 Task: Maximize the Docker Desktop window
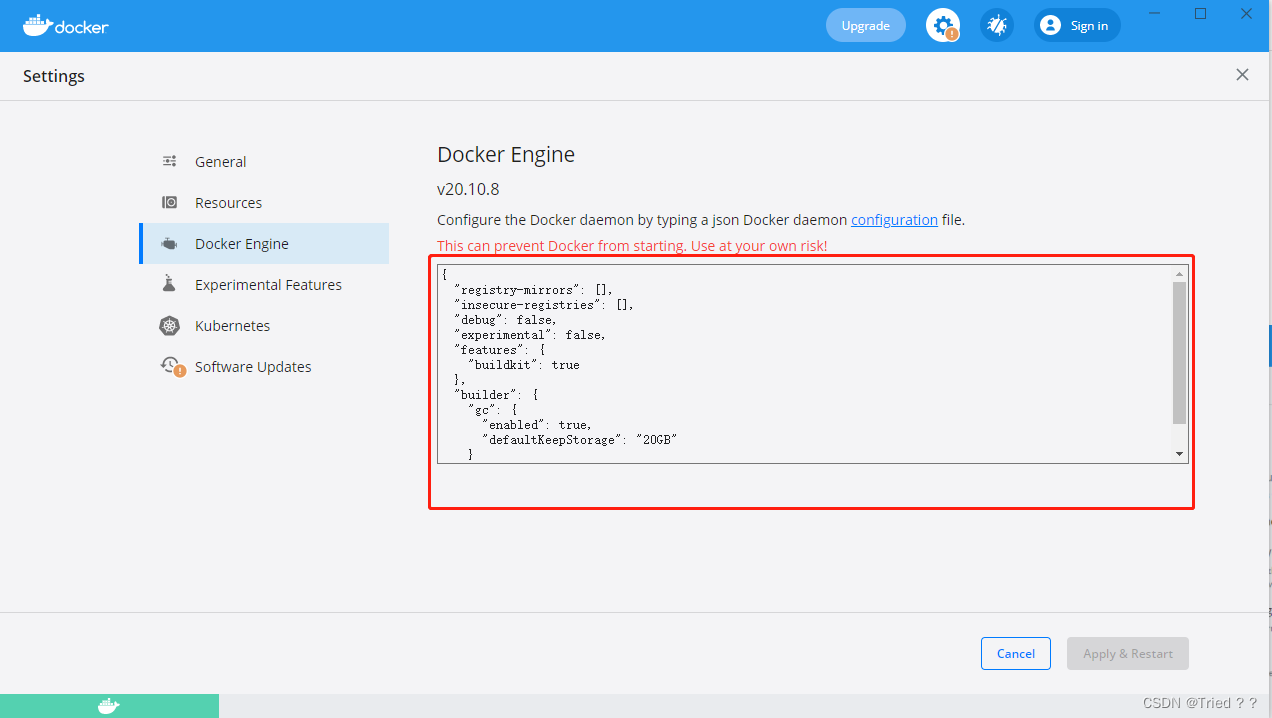[x=1201, y=13]
